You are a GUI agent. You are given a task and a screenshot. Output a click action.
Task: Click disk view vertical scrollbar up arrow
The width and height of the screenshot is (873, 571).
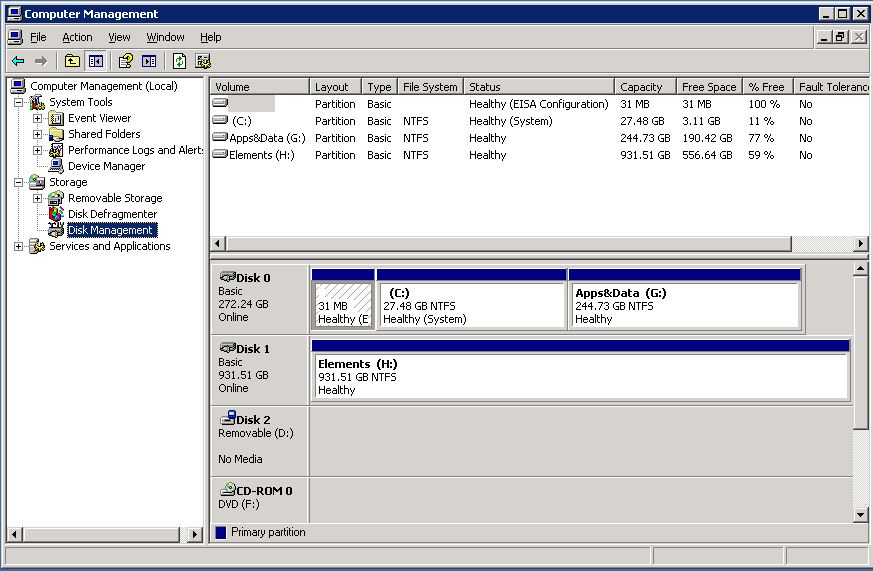point(860,269)
